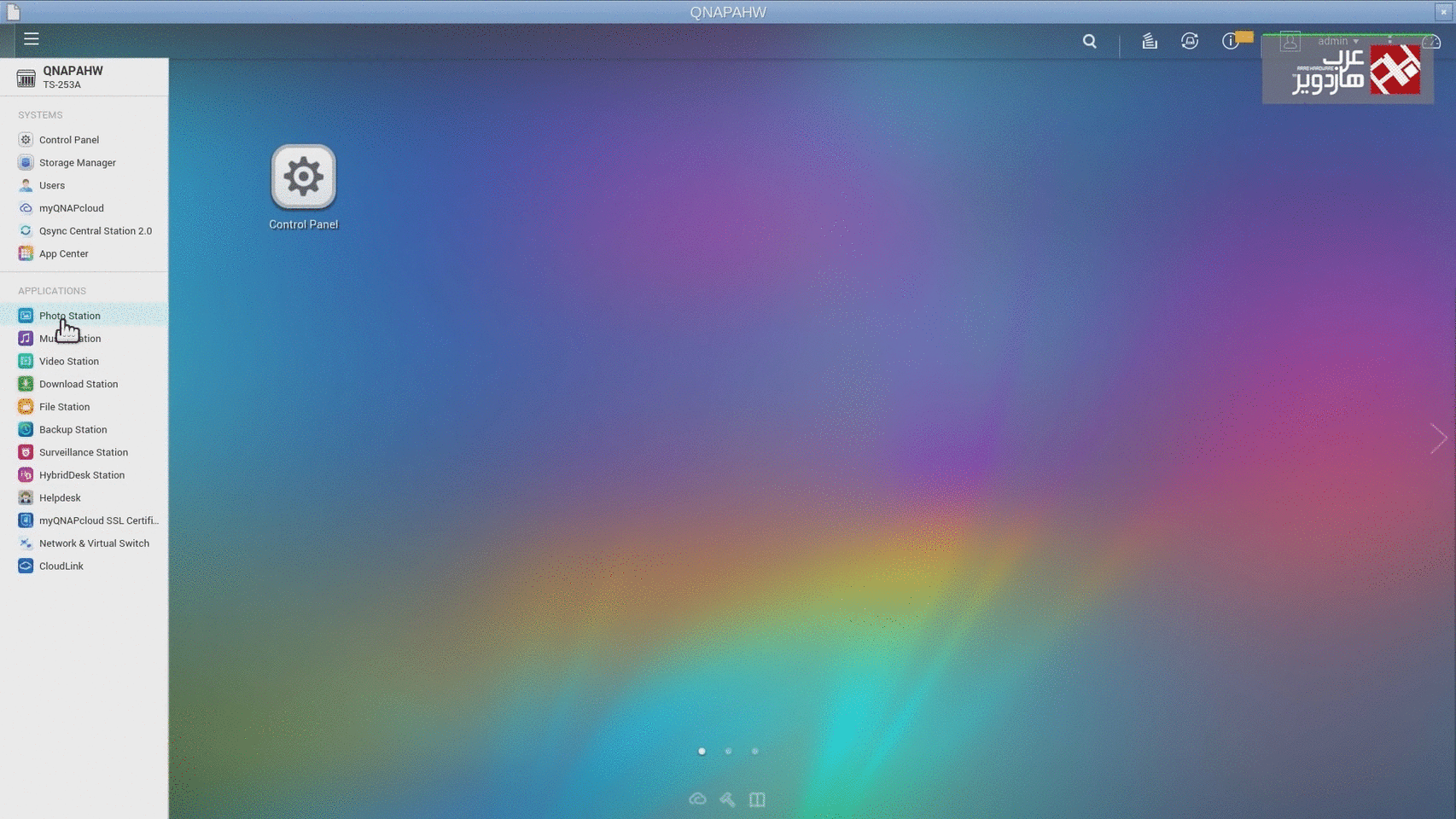Click Download Station arrow icon

click(x=26, y=384)
